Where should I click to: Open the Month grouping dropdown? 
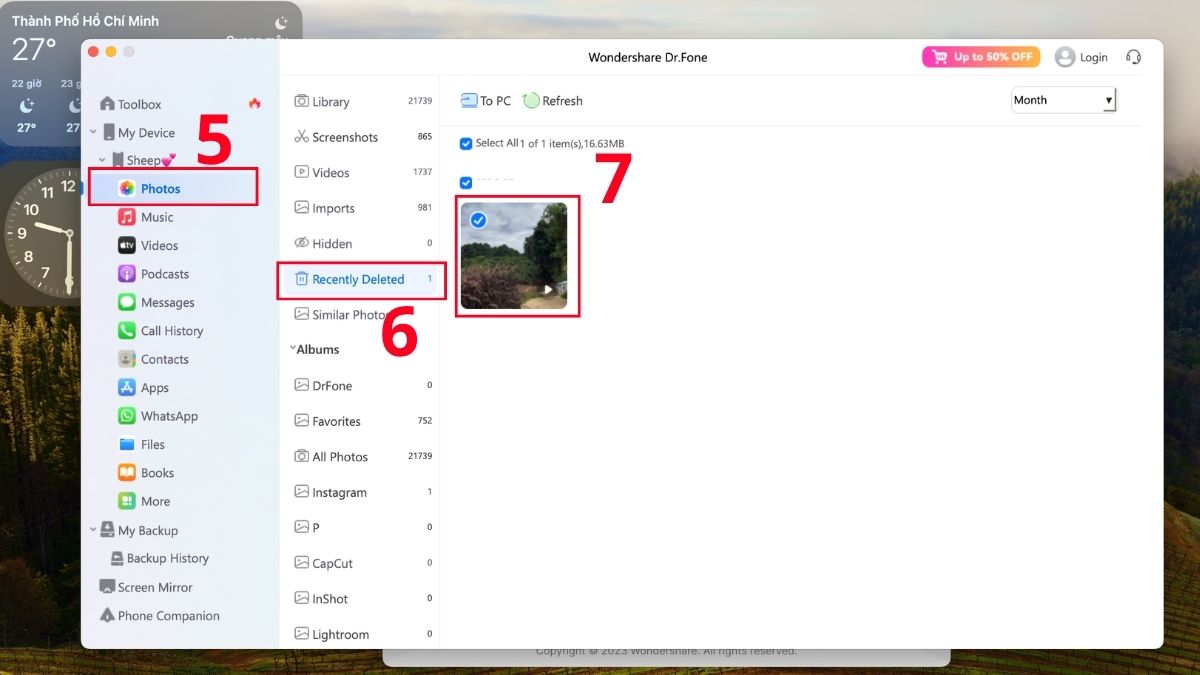click(x=1063, y=100)
